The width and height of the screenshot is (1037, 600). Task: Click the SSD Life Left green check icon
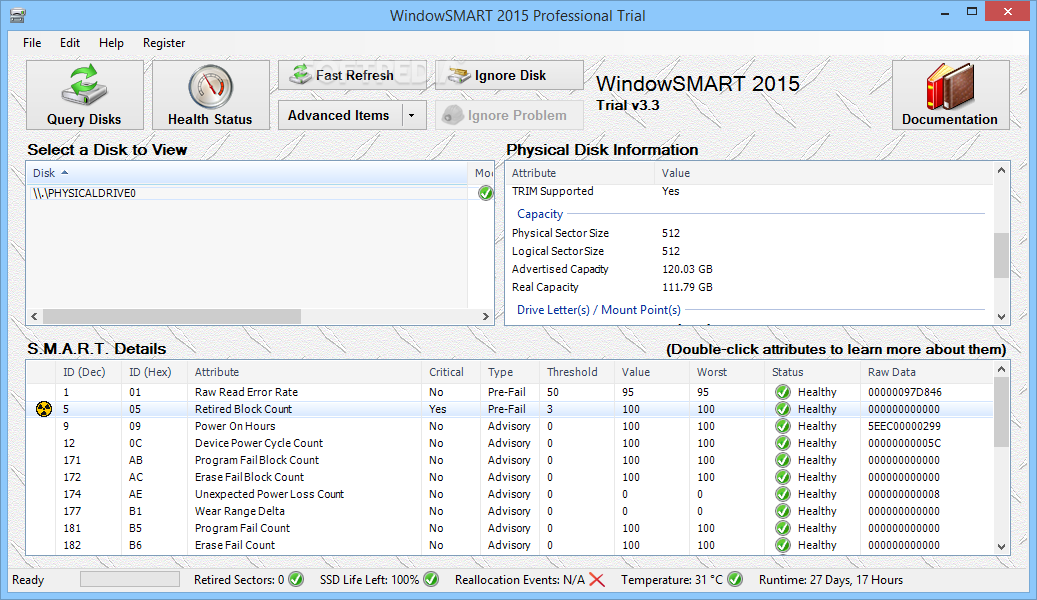coord(431,579)
